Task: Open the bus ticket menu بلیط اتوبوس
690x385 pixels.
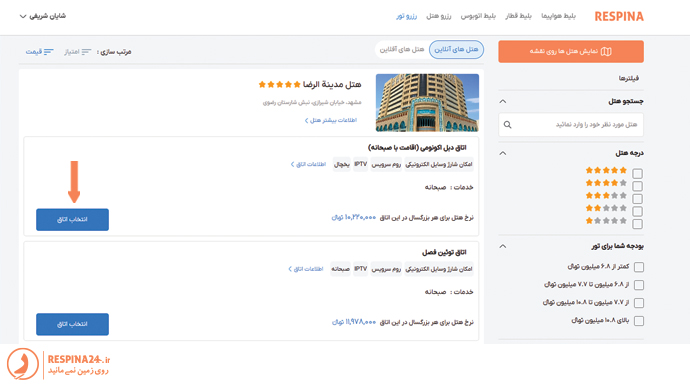Action: click(x=478, y=16)
